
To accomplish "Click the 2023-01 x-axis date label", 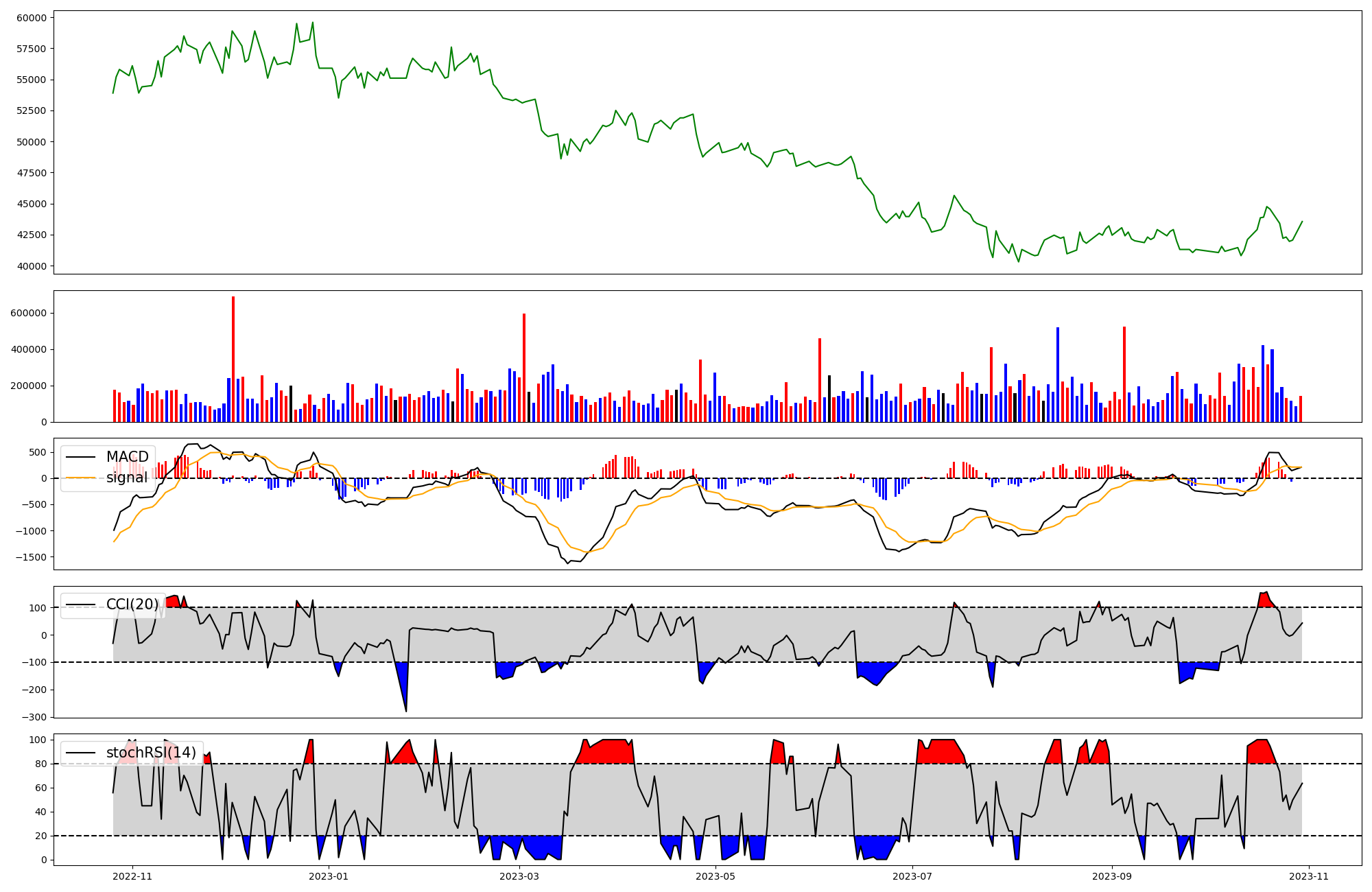I will pos(329,876).
